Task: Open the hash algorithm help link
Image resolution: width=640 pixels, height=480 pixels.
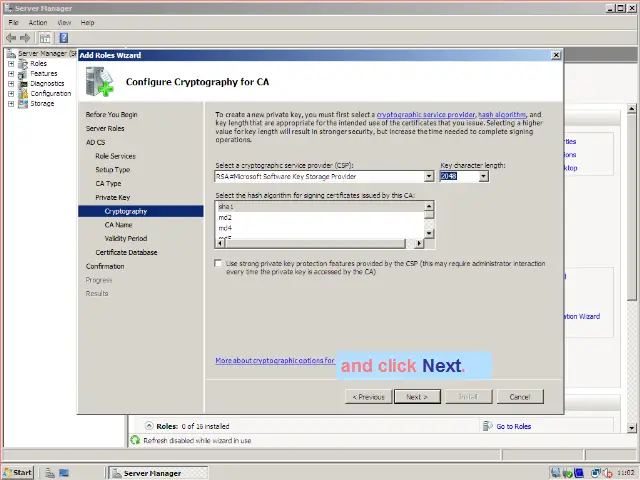Action: click(502, 115)
